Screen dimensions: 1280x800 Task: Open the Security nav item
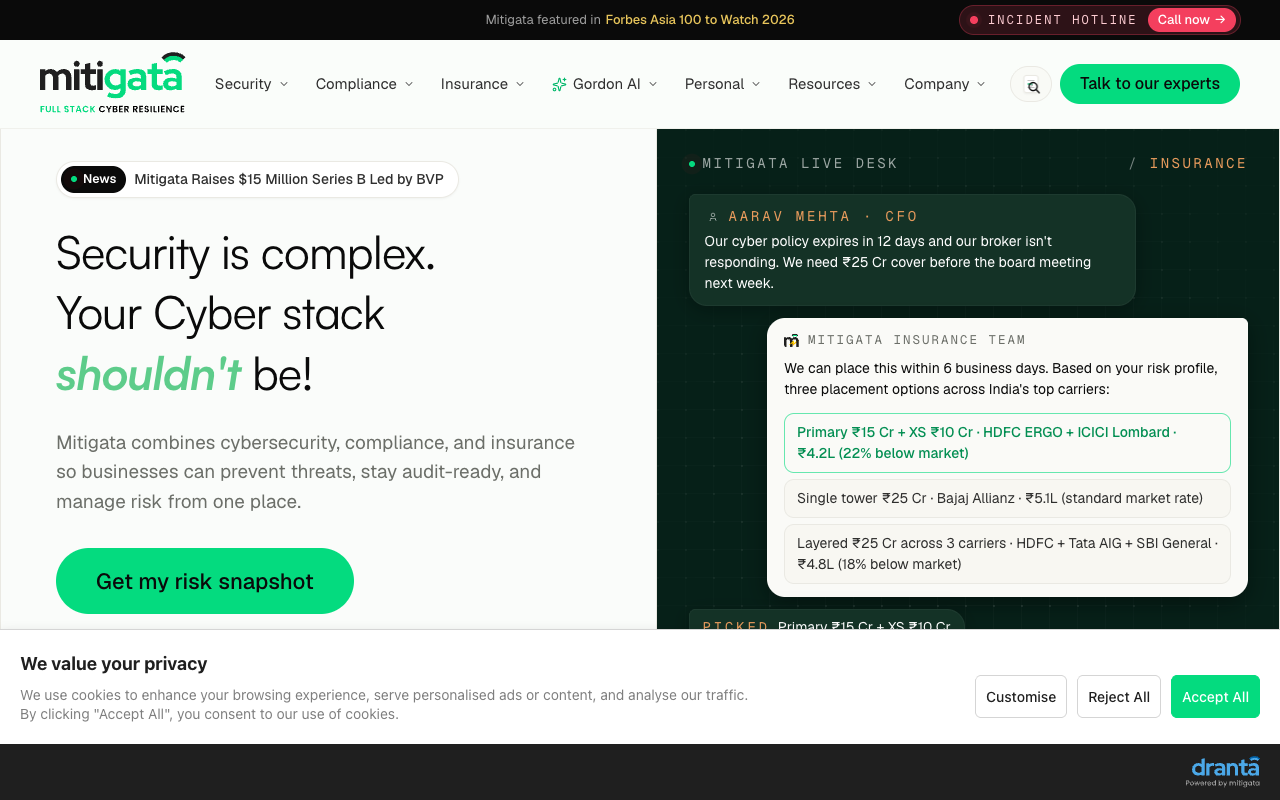tap(243, 84)
